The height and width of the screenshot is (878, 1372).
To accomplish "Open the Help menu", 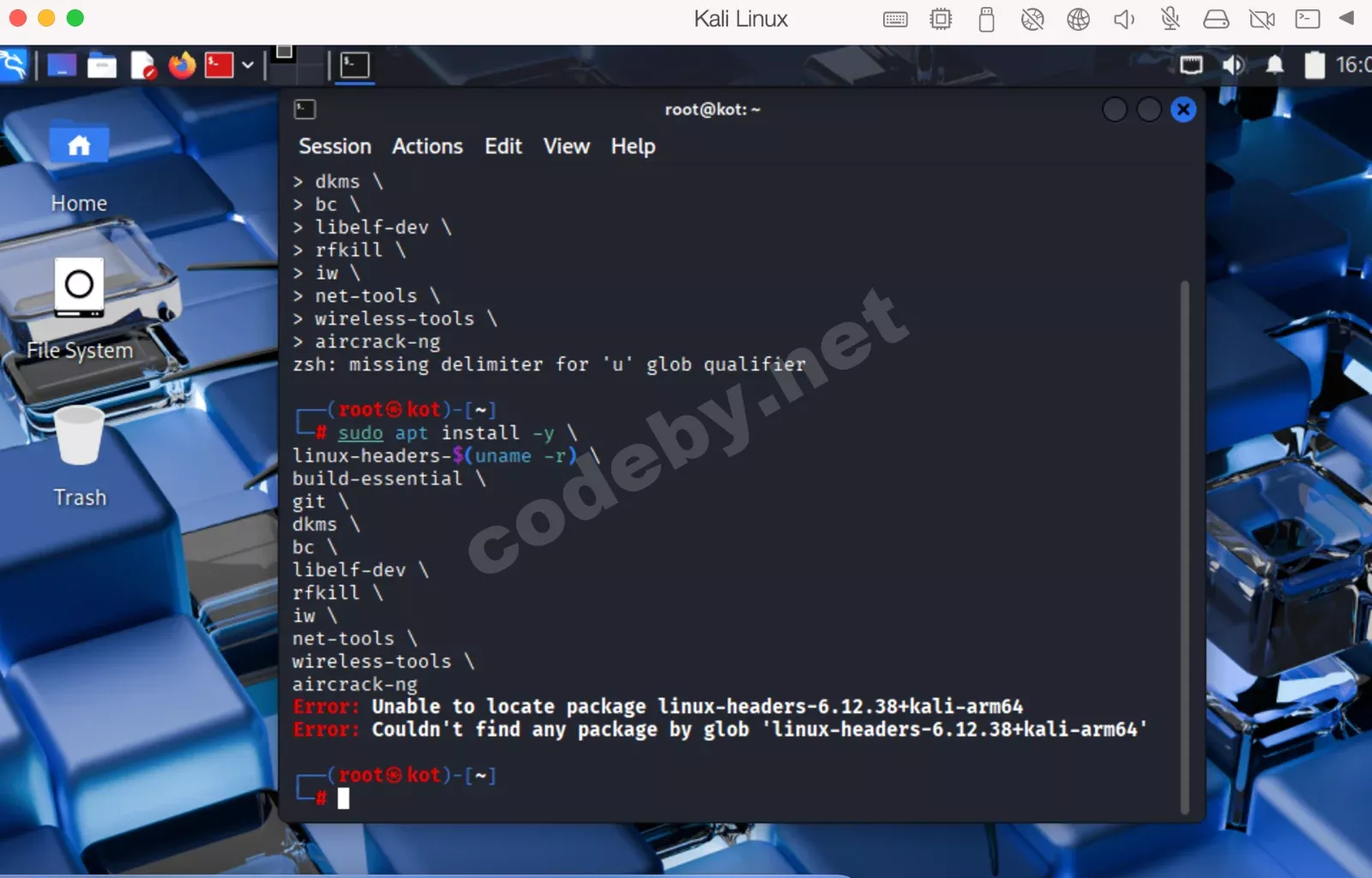I will [633, 147].
